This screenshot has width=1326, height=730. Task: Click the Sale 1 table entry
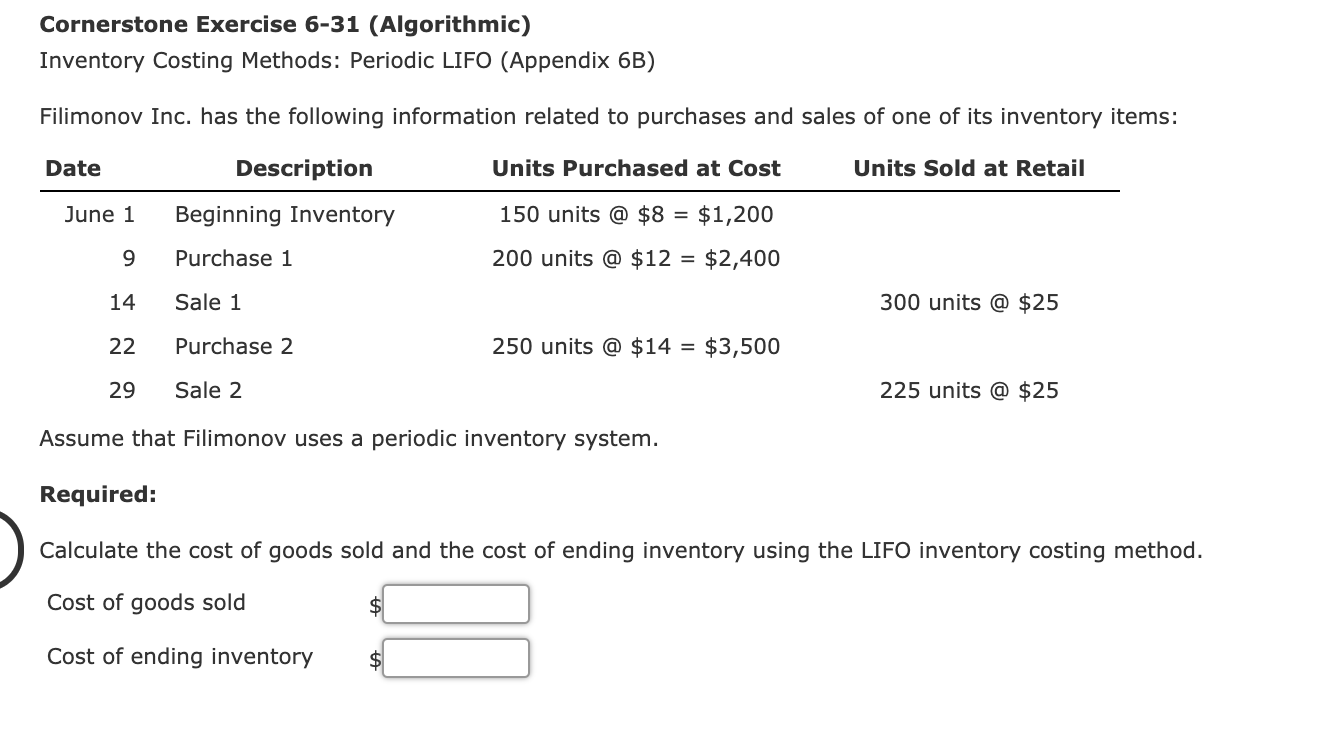coord(207,302)
